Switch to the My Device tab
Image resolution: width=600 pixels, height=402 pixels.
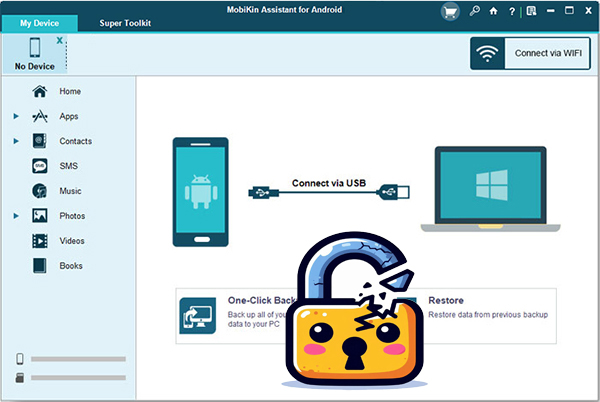click(x=40, y=23)
